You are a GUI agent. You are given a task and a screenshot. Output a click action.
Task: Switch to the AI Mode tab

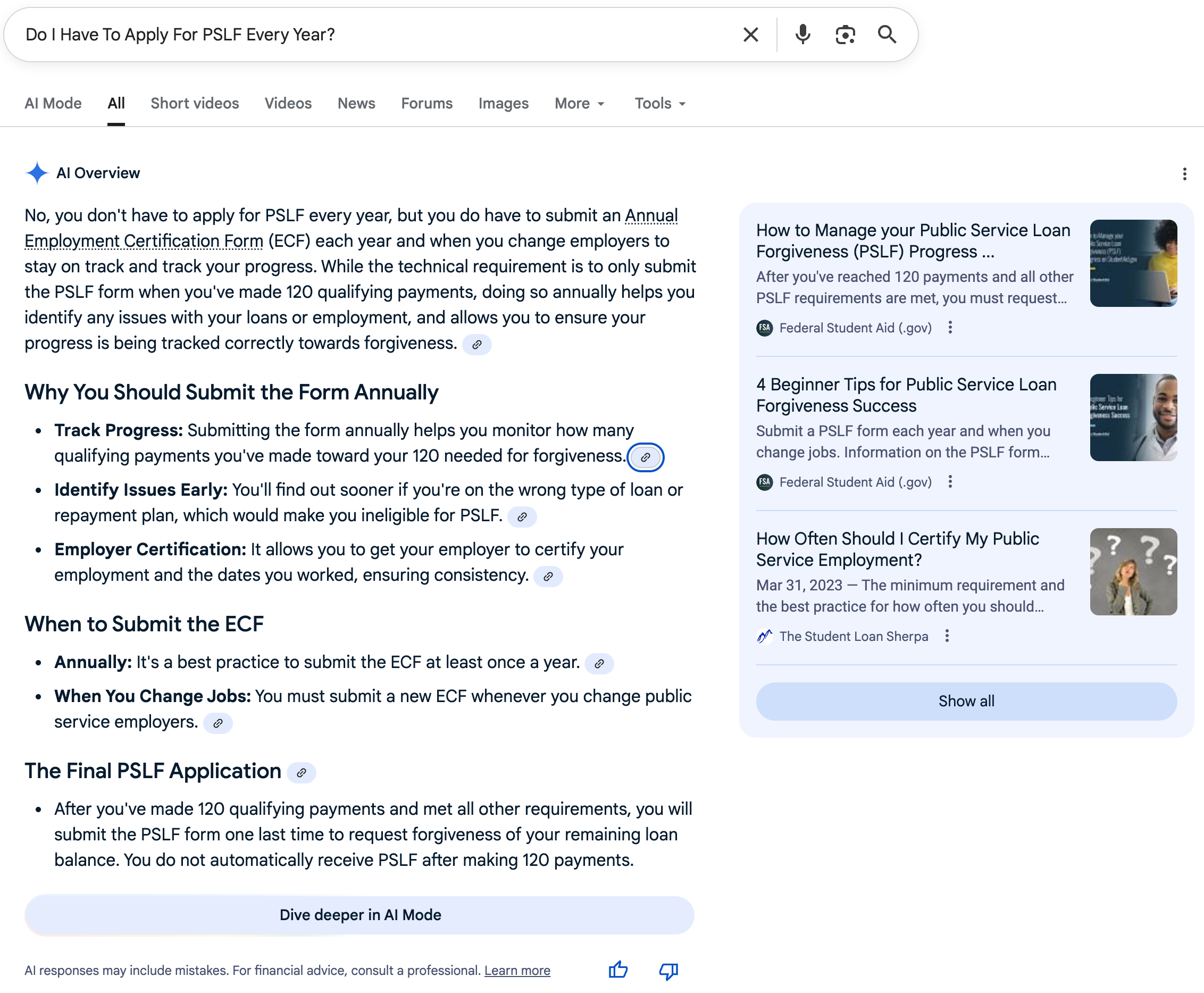click(53, 104)
